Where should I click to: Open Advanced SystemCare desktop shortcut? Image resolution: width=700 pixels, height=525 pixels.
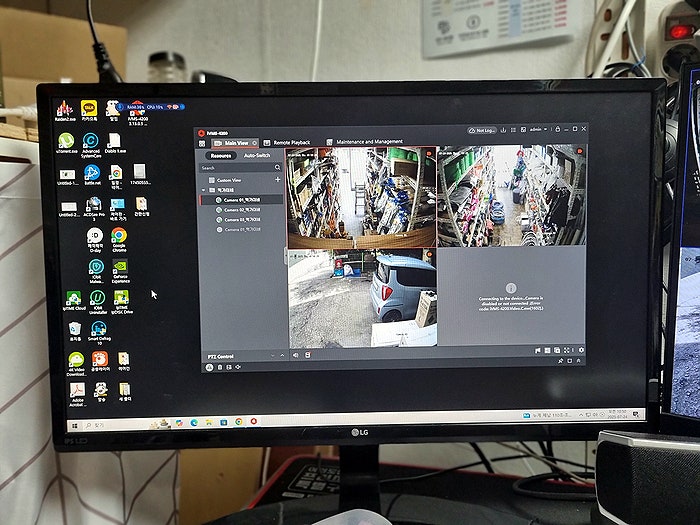click(x=91, y=145)
